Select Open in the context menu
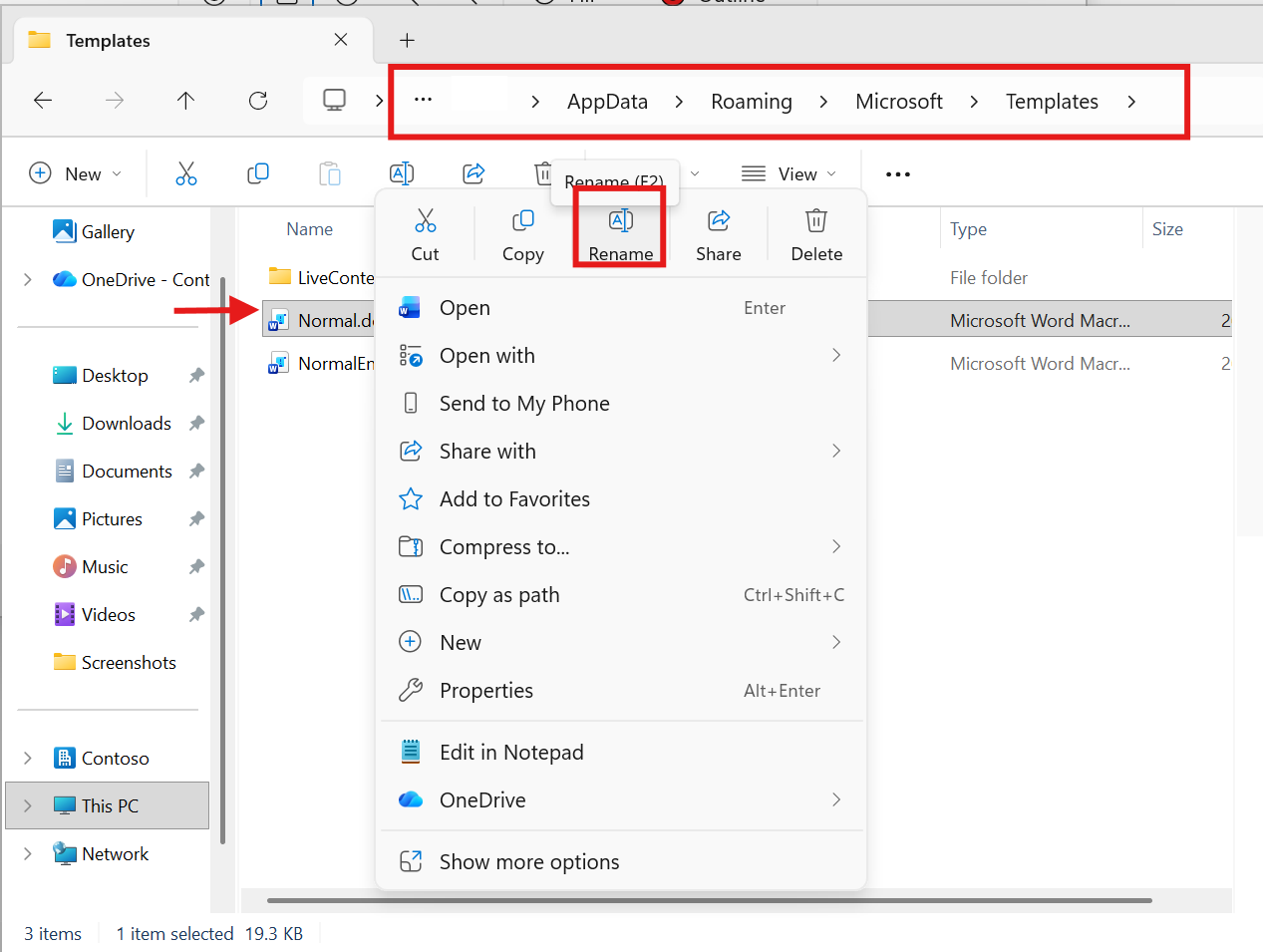 pos(621,308)
